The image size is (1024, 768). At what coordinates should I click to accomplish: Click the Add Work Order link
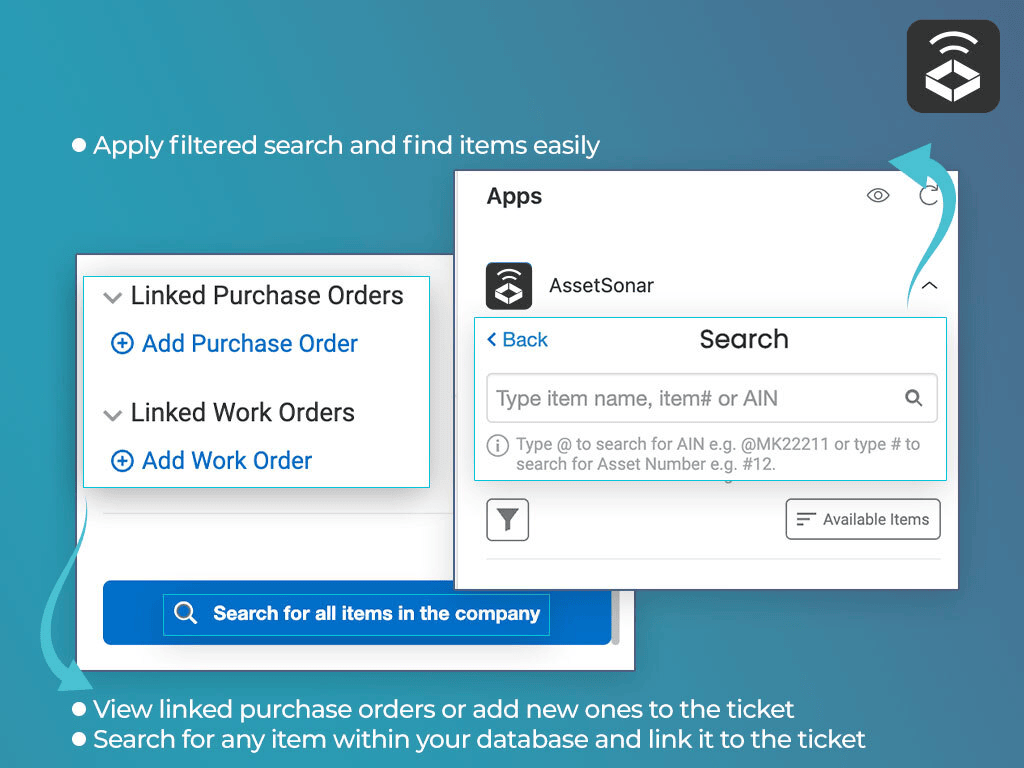point(227,461)
